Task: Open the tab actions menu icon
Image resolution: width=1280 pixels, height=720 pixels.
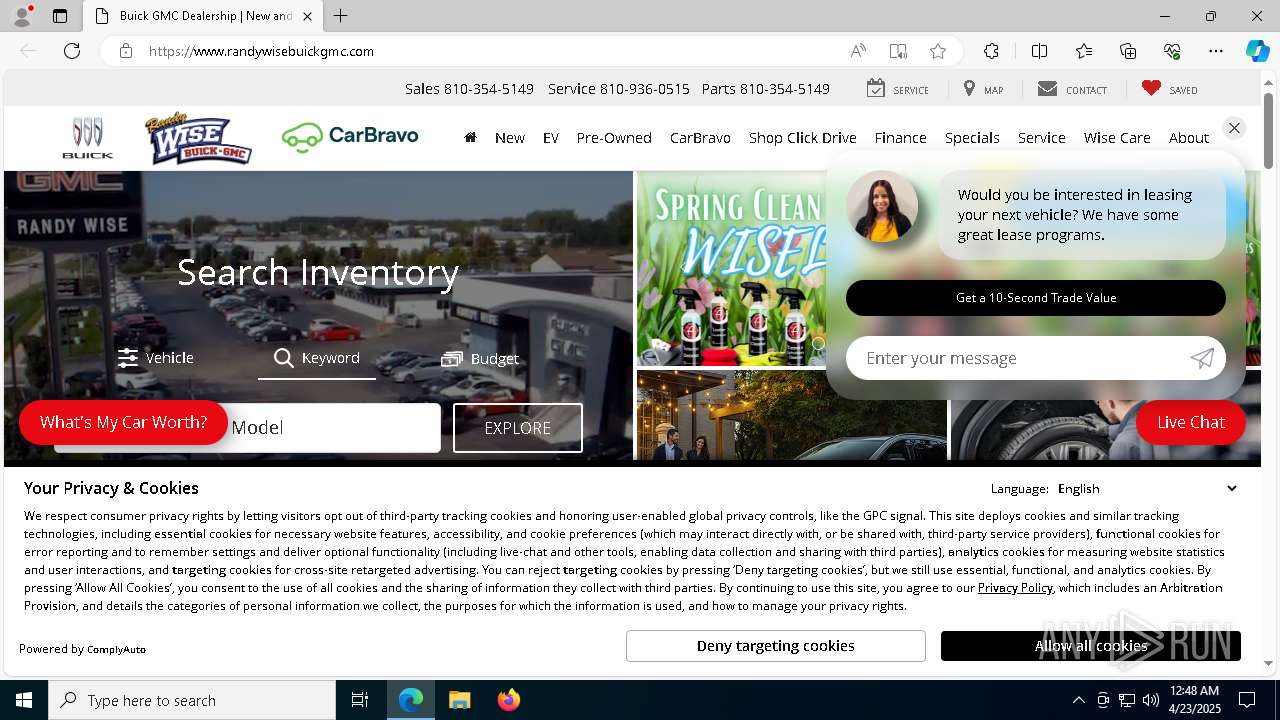Action: tap(60, 16)
